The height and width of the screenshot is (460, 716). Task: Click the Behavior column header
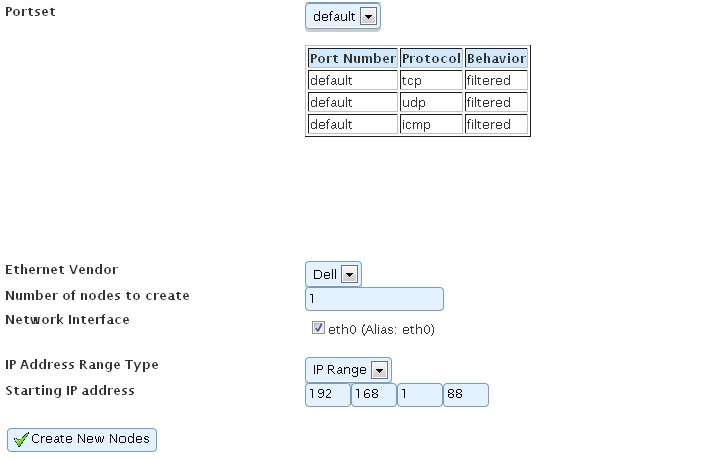click(496, 58)
